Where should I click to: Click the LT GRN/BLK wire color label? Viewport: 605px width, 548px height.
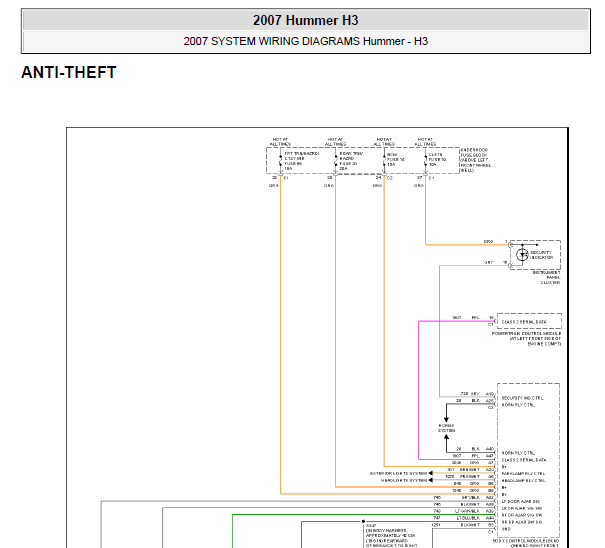[x=467, y=511]
